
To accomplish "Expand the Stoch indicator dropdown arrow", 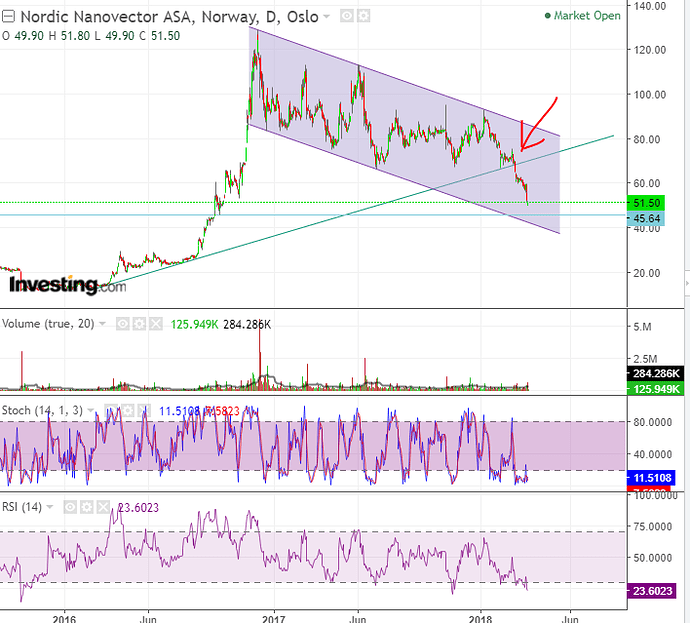I will (x=91, y=410).
